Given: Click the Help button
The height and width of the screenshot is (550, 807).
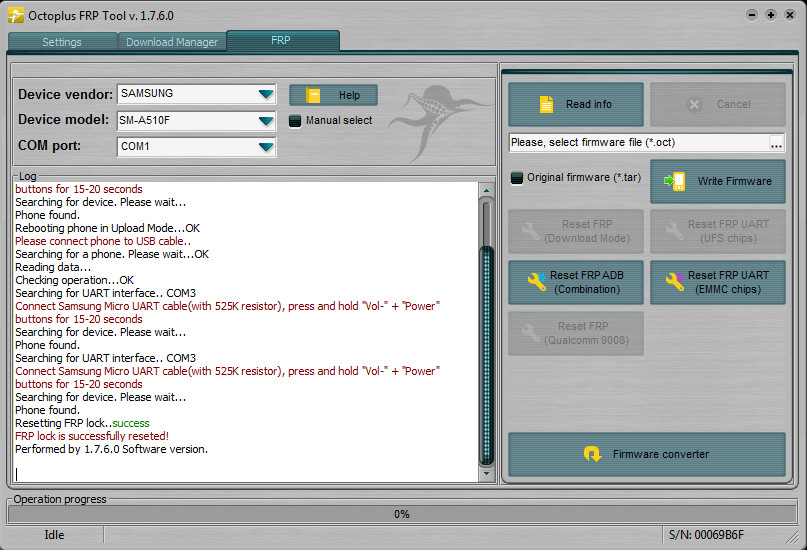Looking at the screenshot, I should 333,95.
